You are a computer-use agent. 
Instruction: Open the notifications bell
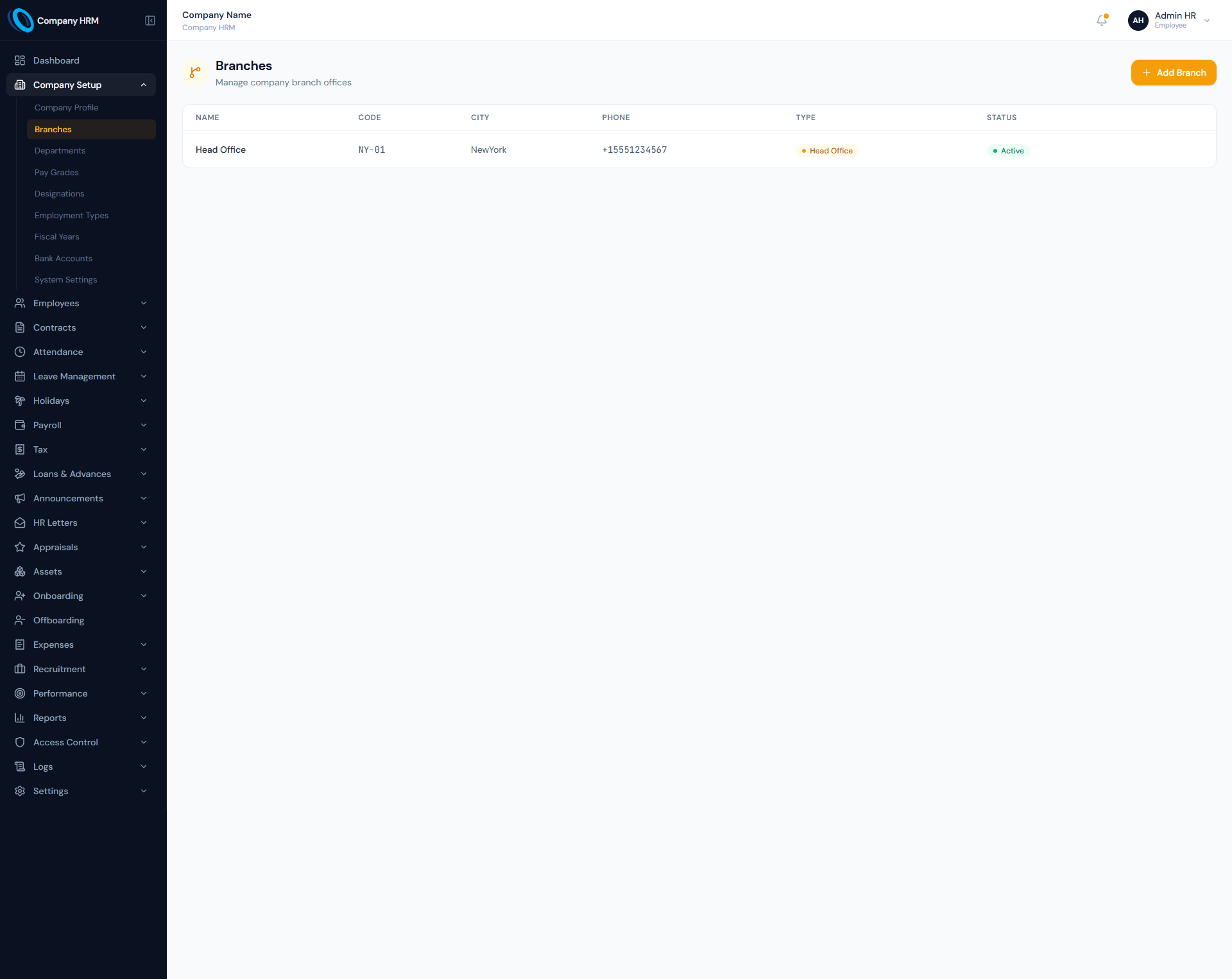pyautogui.click(x=1102, y=21)
